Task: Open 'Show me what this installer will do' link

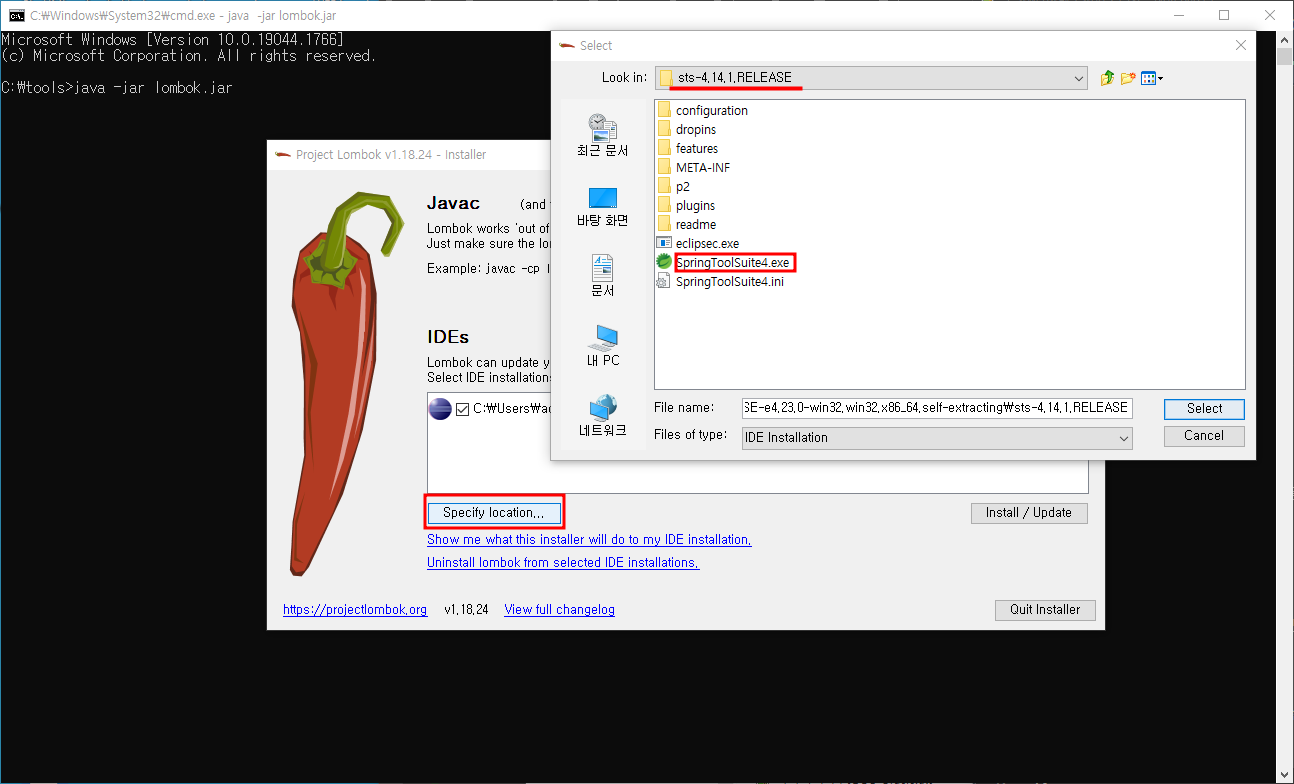Action: pos(589,539)
